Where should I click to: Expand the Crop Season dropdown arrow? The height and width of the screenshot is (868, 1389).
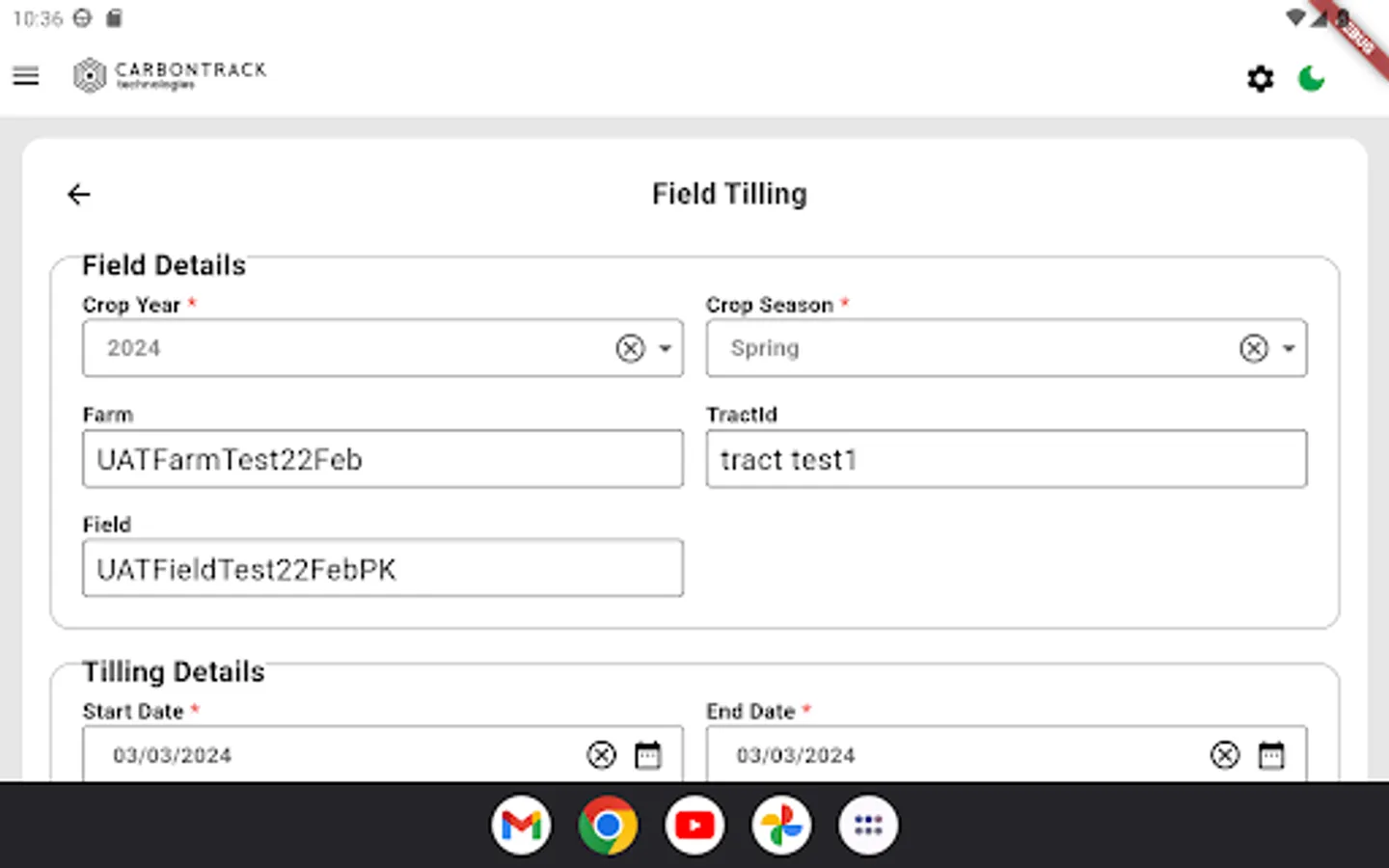[x=1289, y=348]
